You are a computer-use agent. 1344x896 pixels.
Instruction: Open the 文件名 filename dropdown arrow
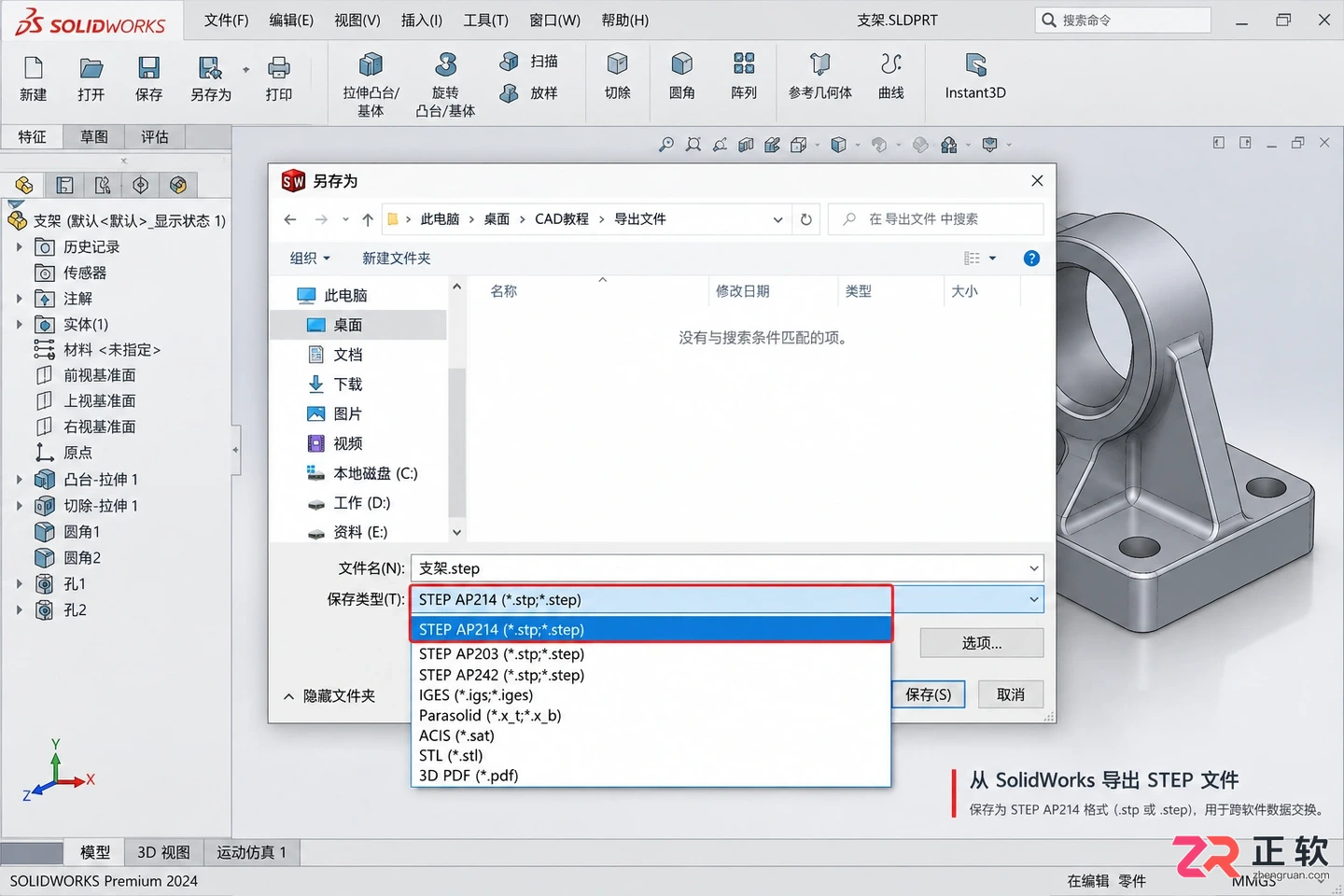pos(1033,568)
